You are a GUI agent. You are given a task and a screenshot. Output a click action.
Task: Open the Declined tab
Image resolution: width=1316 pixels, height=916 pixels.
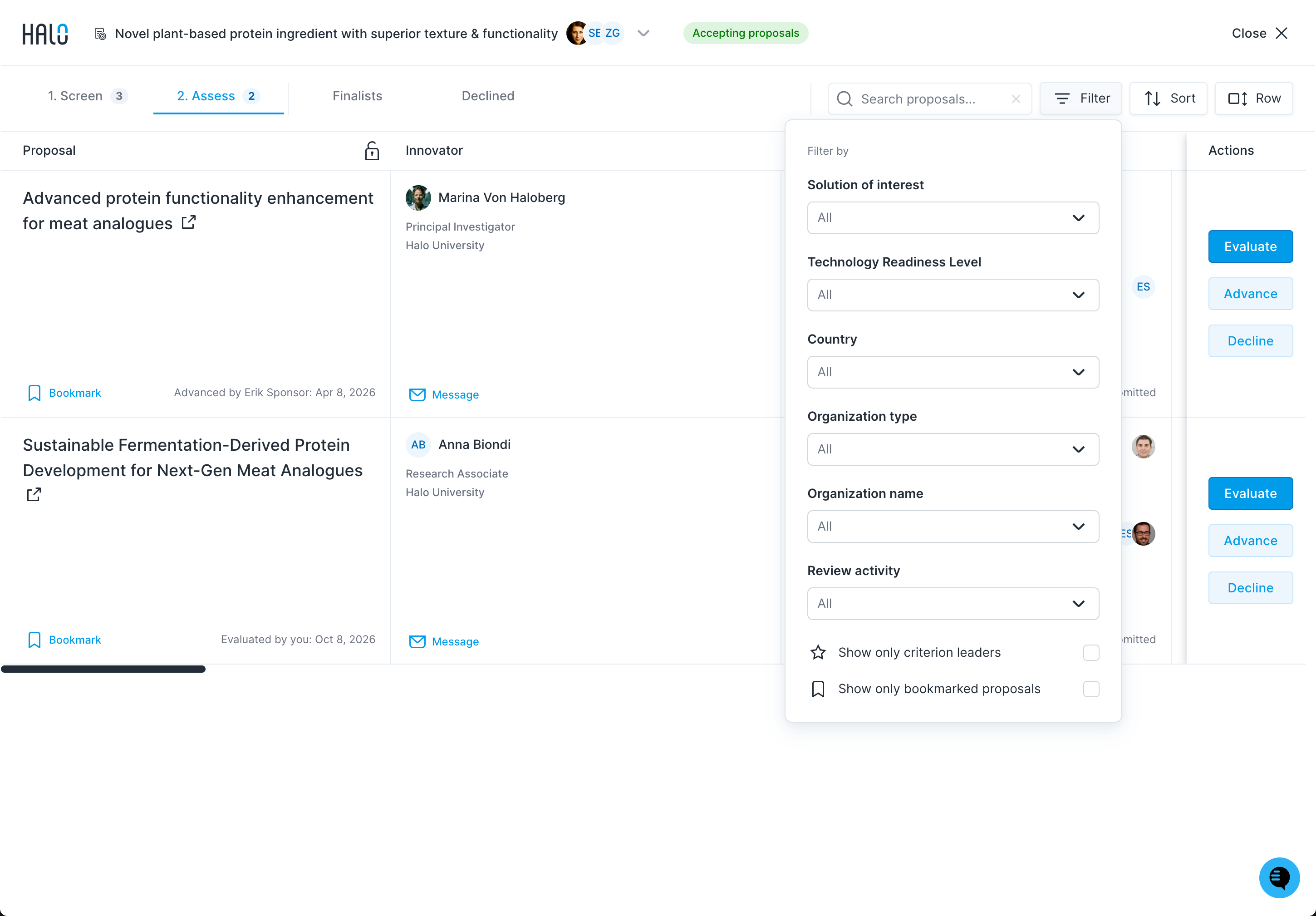tap(488, 96)
